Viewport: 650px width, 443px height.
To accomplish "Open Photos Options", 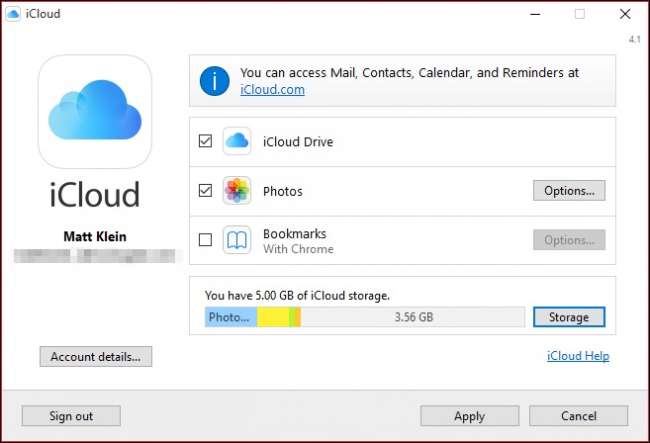I will (569, 190).
